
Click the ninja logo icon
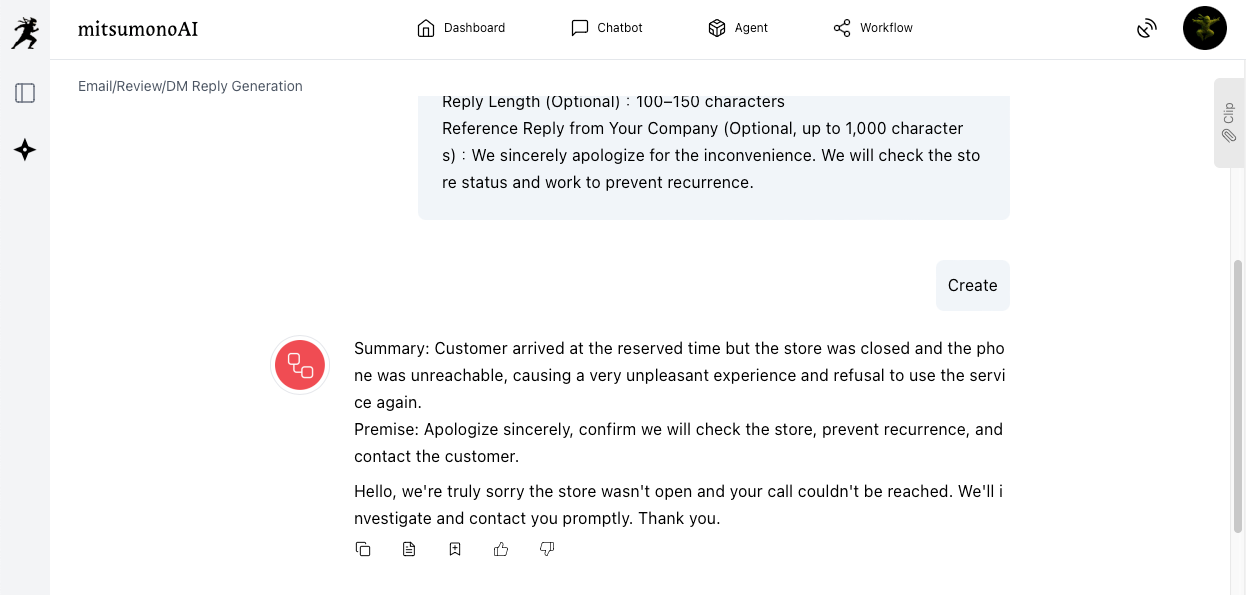pyautogui.click(x=25, y=32)
